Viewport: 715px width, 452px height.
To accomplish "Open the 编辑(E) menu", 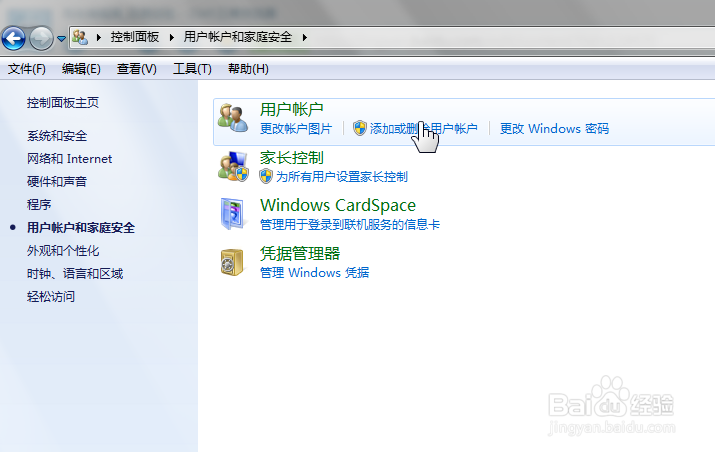I will click(81, 69).
